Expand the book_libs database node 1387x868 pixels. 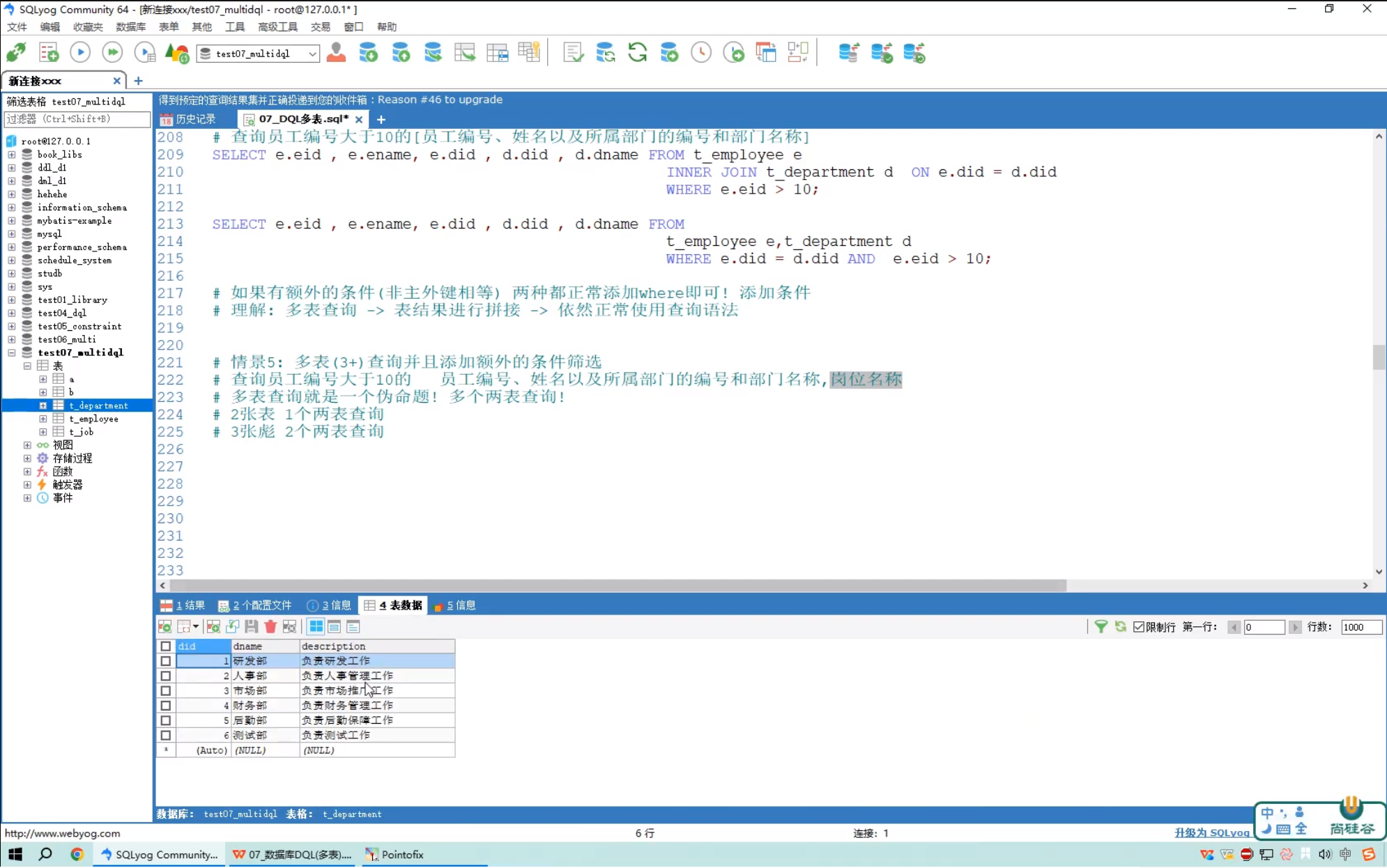coord(12,155)
